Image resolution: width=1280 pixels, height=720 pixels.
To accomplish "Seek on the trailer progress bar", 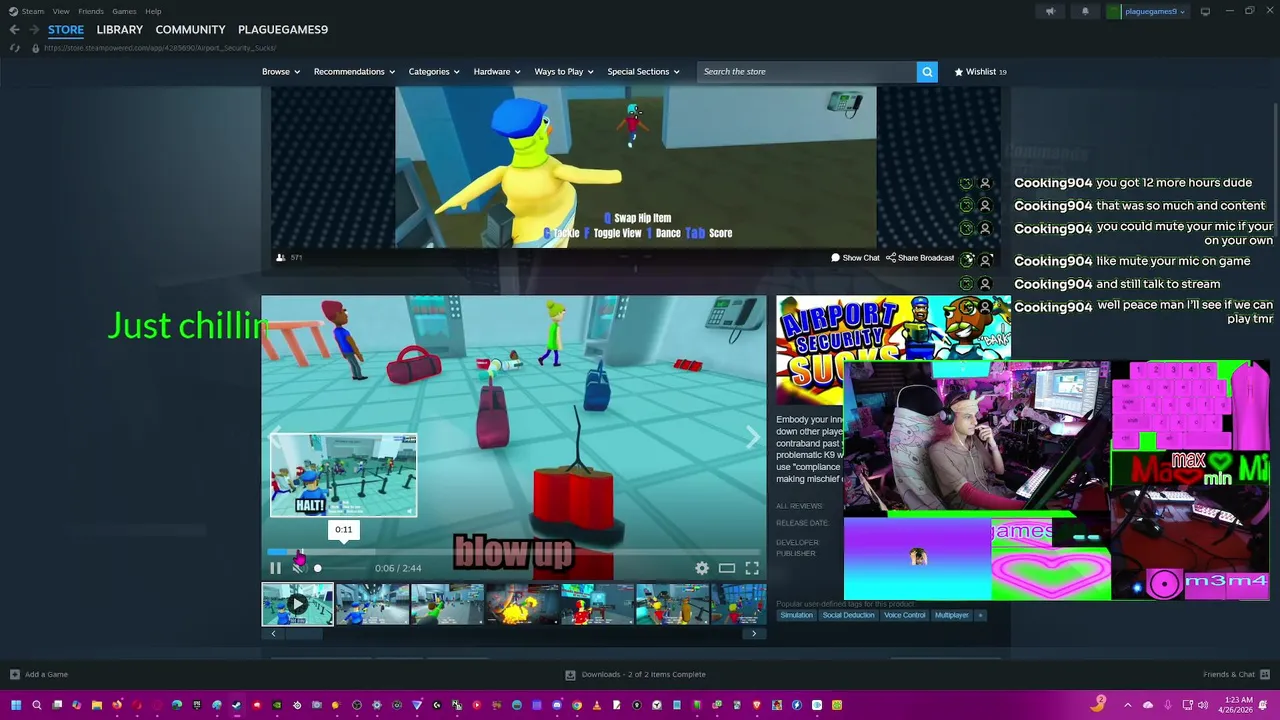I will (514, 552).
